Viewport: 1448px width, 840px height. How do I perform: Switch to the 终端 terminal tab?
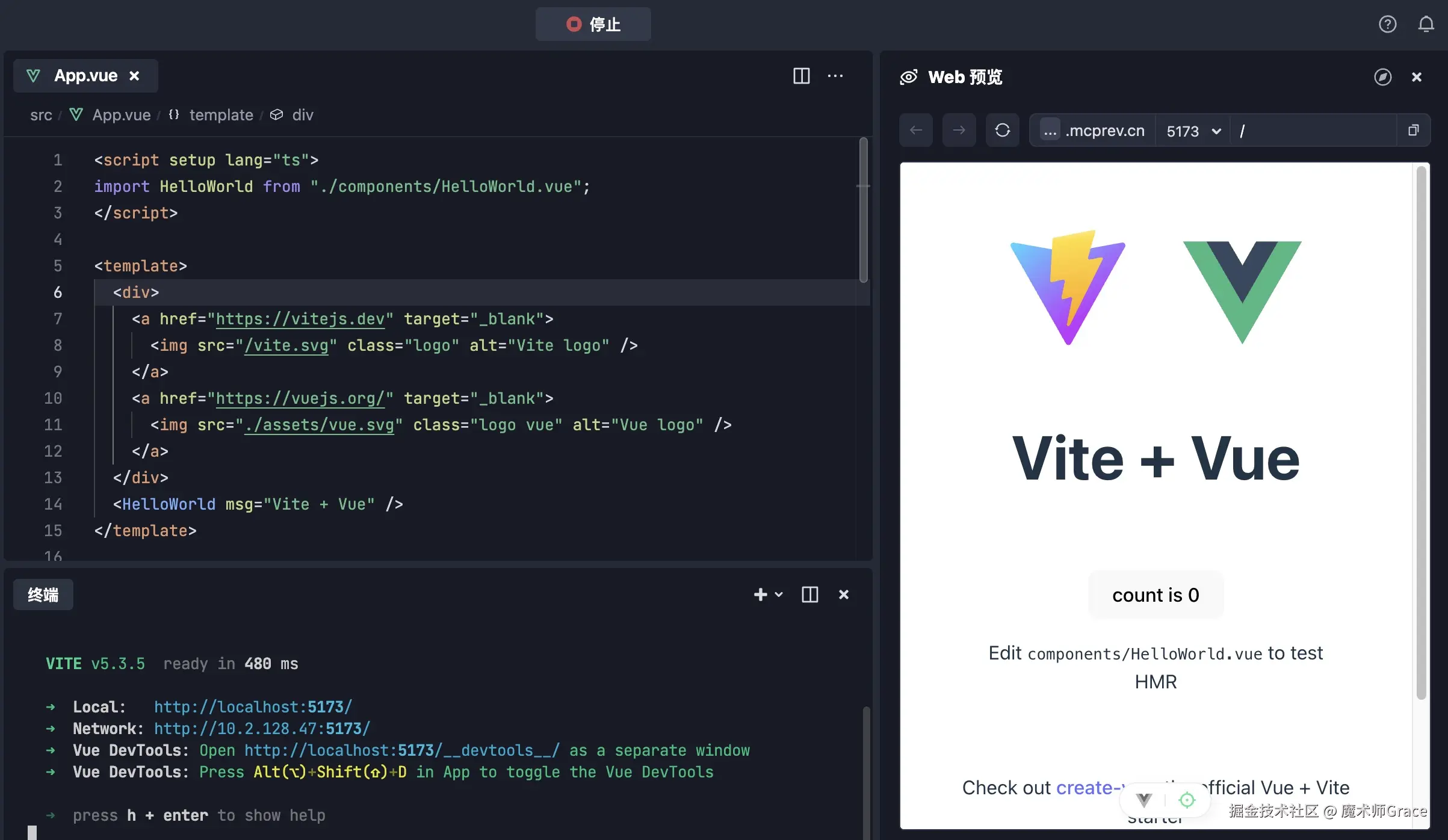[x=43, y=594]
